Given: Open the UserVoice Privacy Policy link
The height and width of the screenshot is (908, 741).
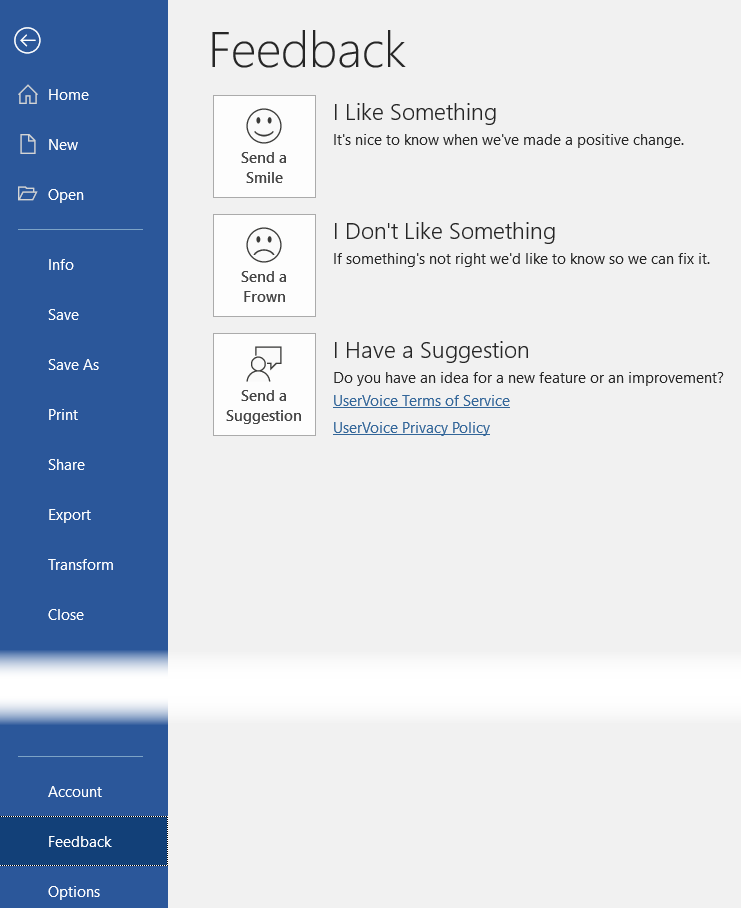Looking at the screenshot, I should tap(412, 427).
